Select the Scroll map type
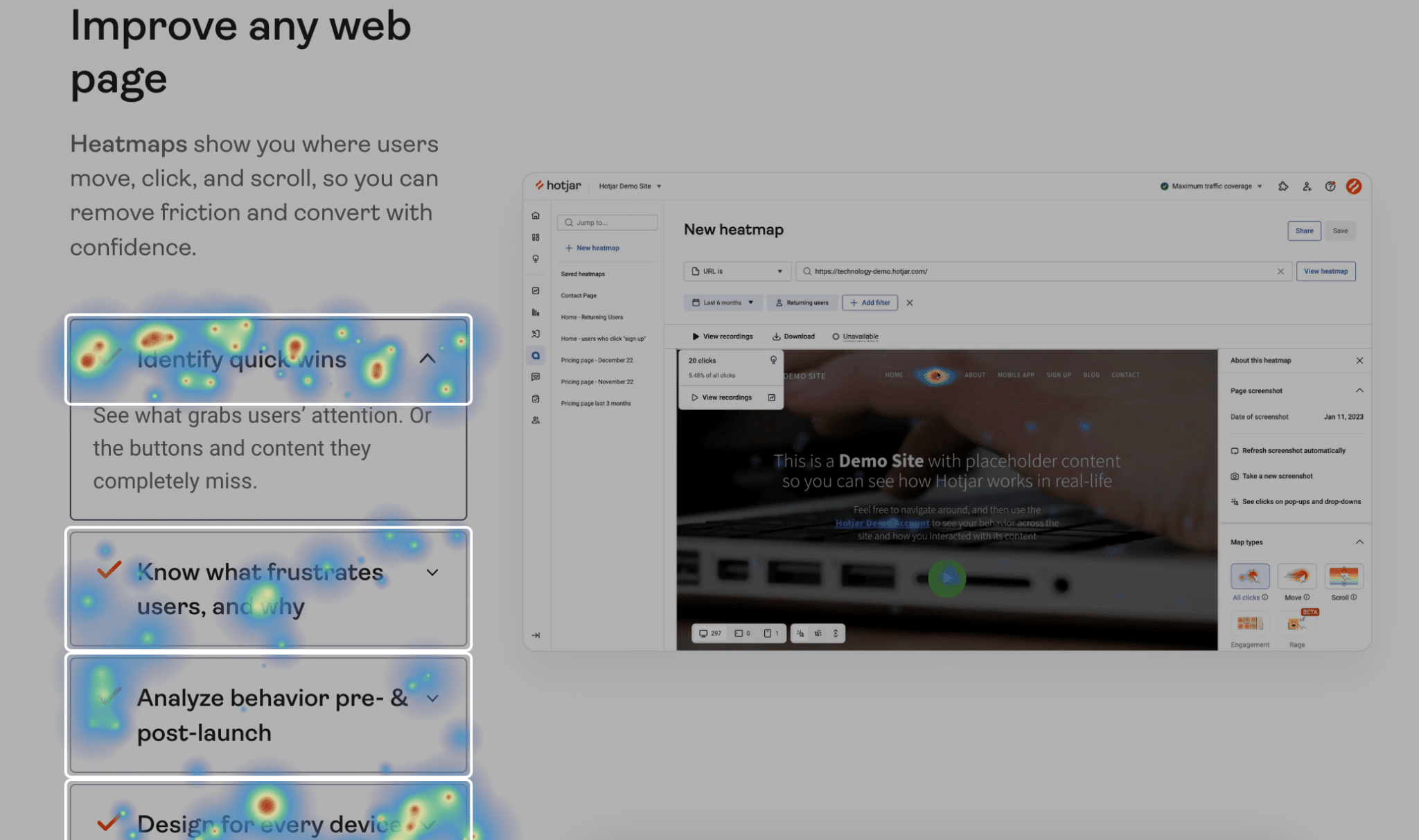 pyautogui.click(x=1343, y=582)
